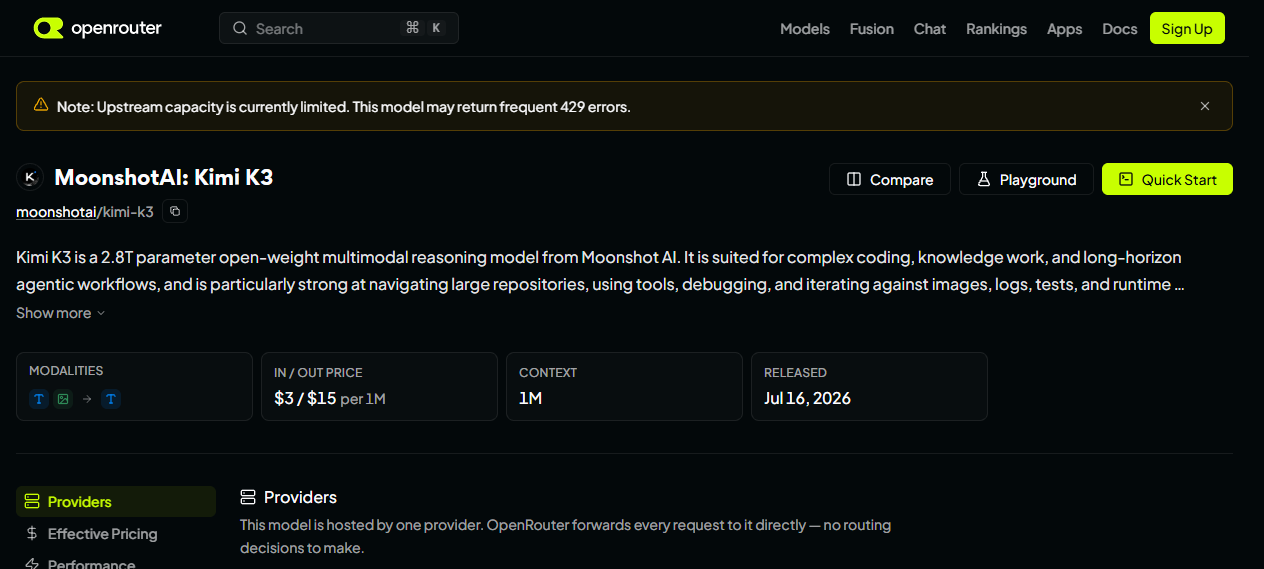This screenshot has height=569, width=1264.
Task: Go to the Chat page
Action: [x=930, y=29]
